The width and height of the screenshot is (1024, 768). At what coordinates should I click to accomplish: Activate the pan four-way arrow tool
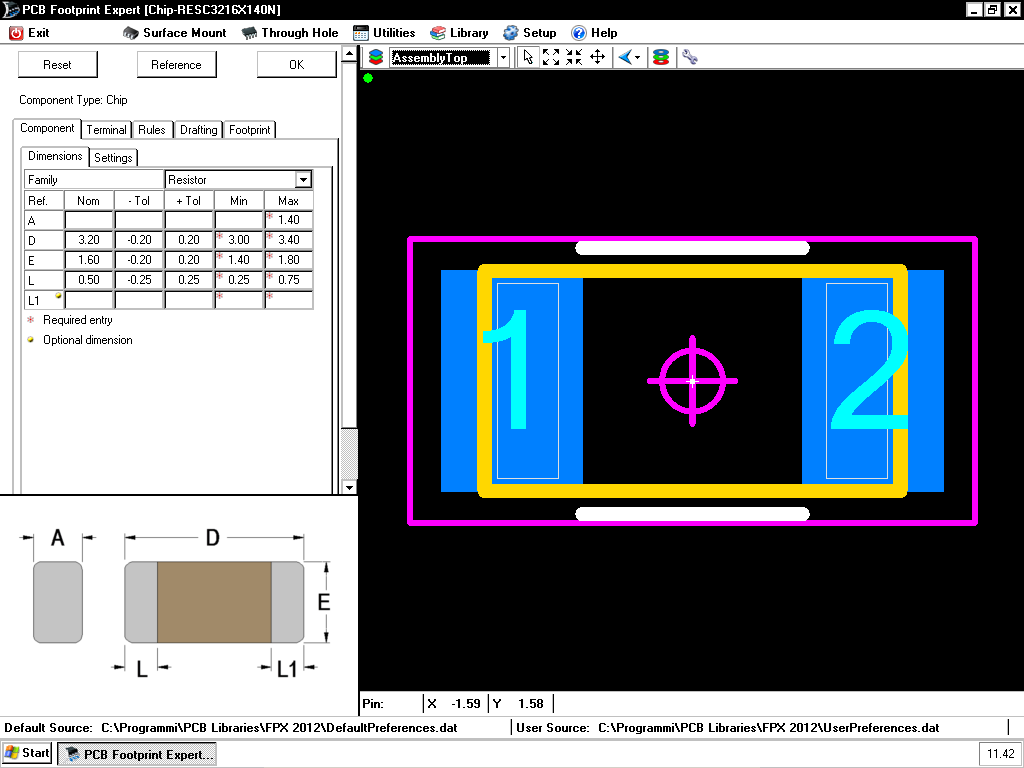[597, 57]
